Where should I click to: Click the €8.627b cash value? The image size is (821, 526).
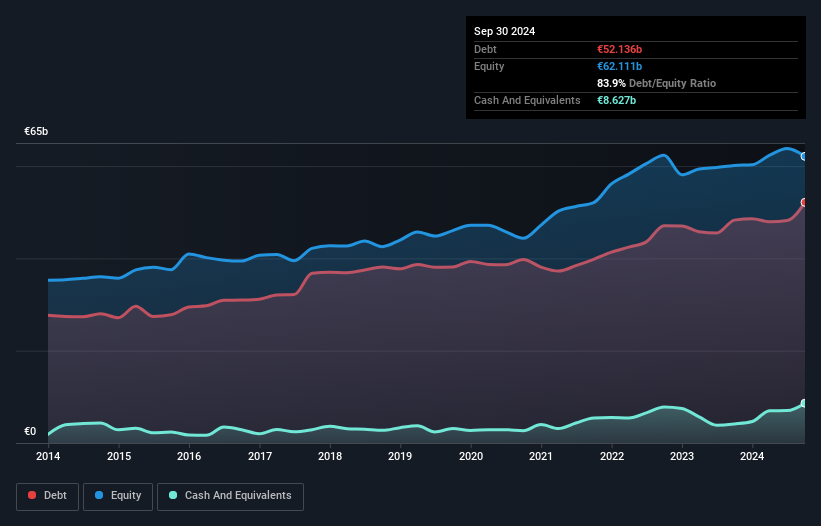616,100
